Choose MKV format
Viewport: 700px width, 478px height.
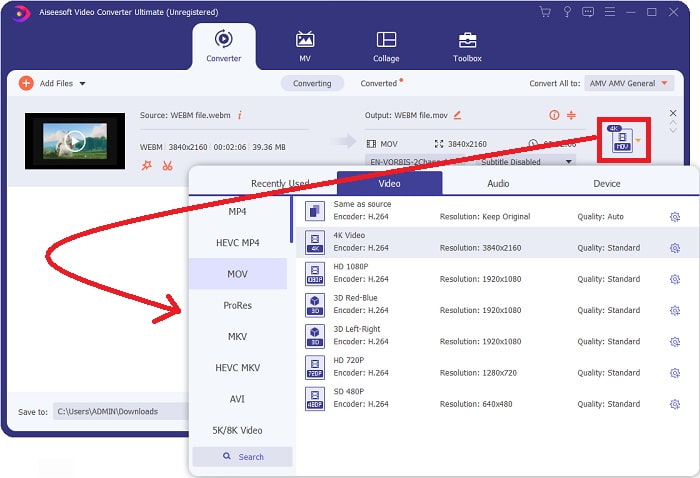pos(238,337)
